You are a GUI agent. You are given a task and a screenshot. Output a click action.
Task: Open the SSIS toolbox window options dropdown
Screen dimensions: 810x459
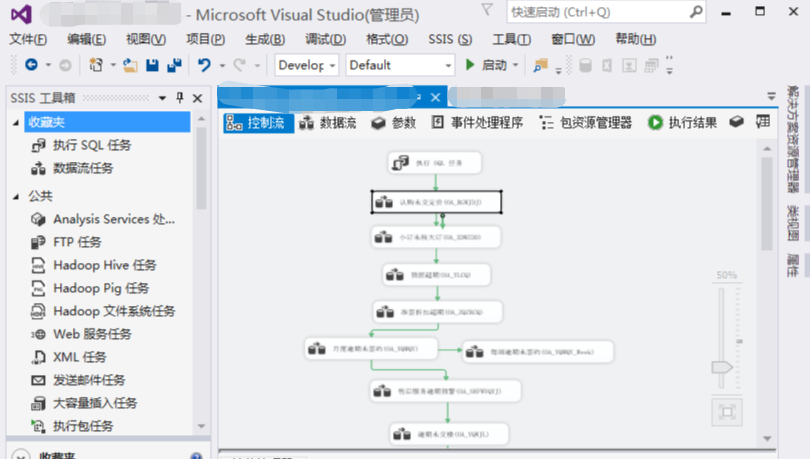[x=162, y=98]
